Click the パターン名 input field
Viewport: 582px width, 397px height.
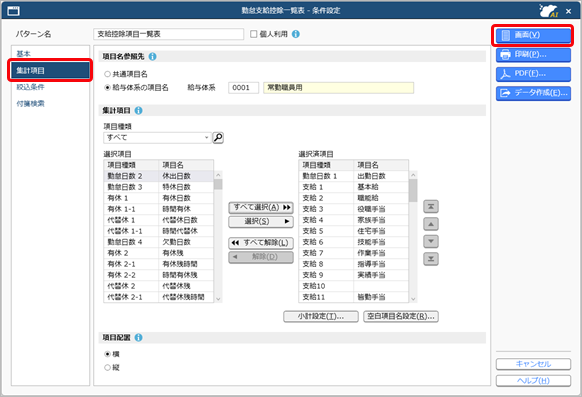click(169, 34)
